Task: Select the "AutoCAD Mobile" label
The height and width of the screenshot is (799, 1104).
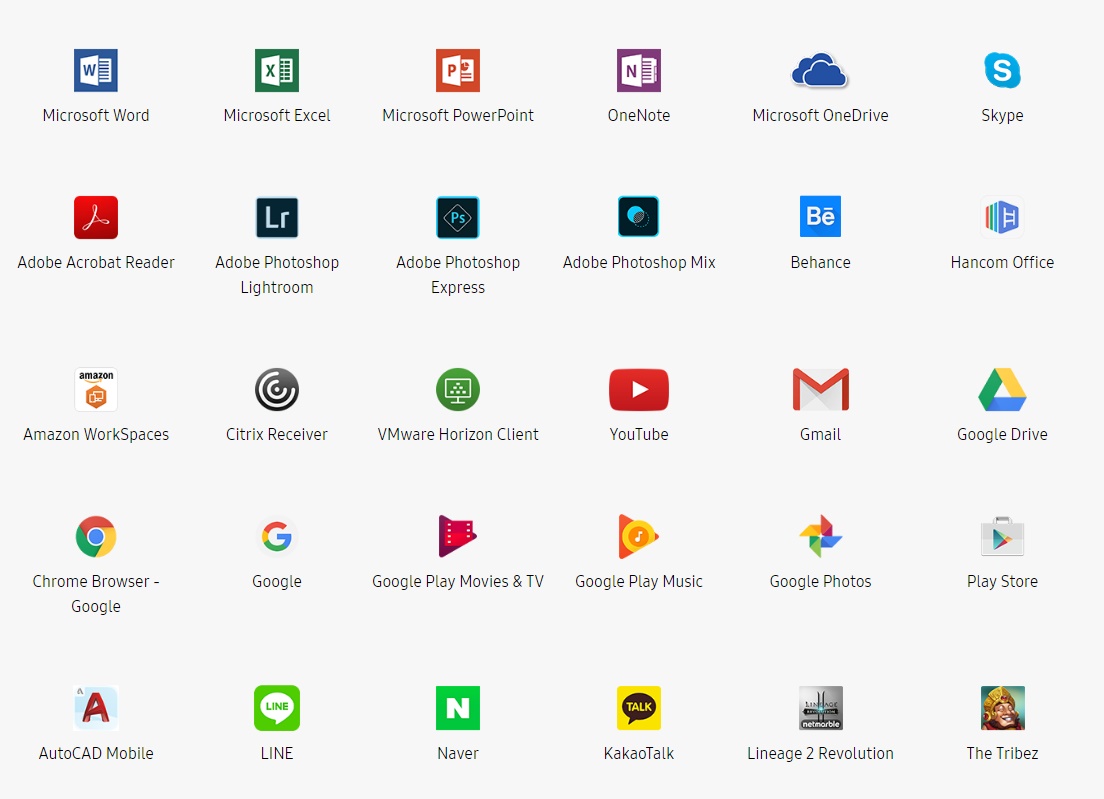Action: click(x=96, y=753)
